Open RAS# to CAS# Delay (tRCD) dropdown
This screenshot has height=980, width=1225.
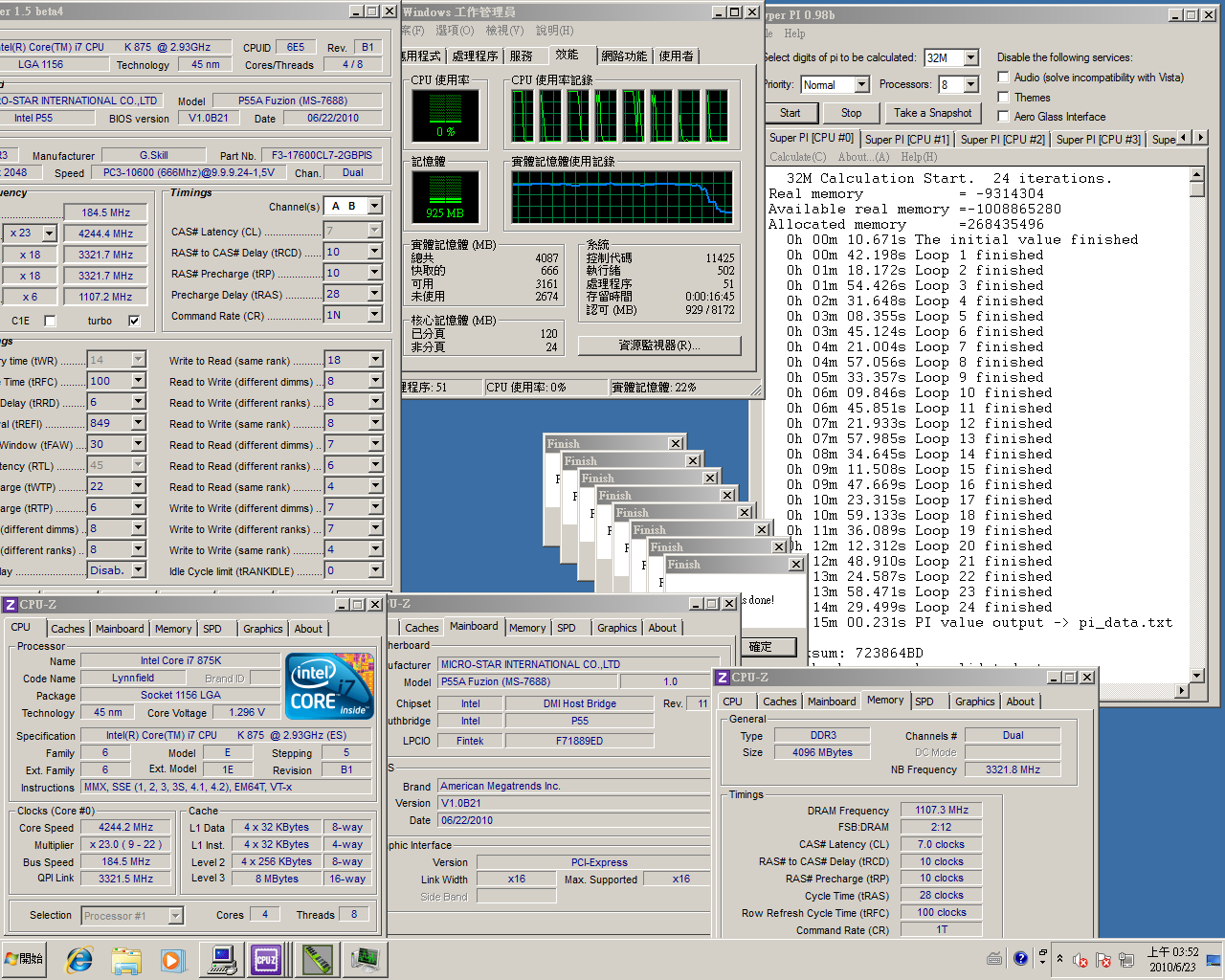[x=375, y=252]
